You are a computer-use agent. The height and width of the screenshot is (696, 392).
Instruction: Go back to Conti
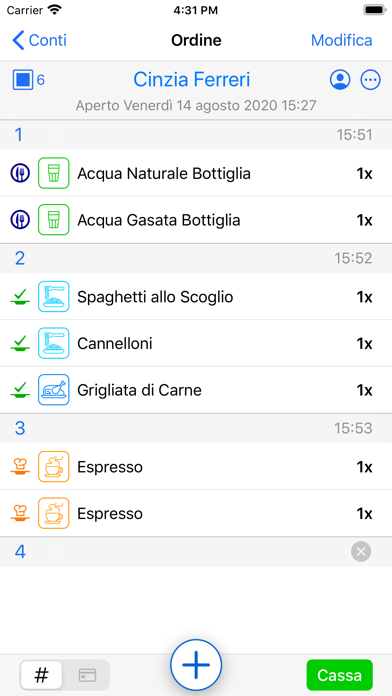40,40
